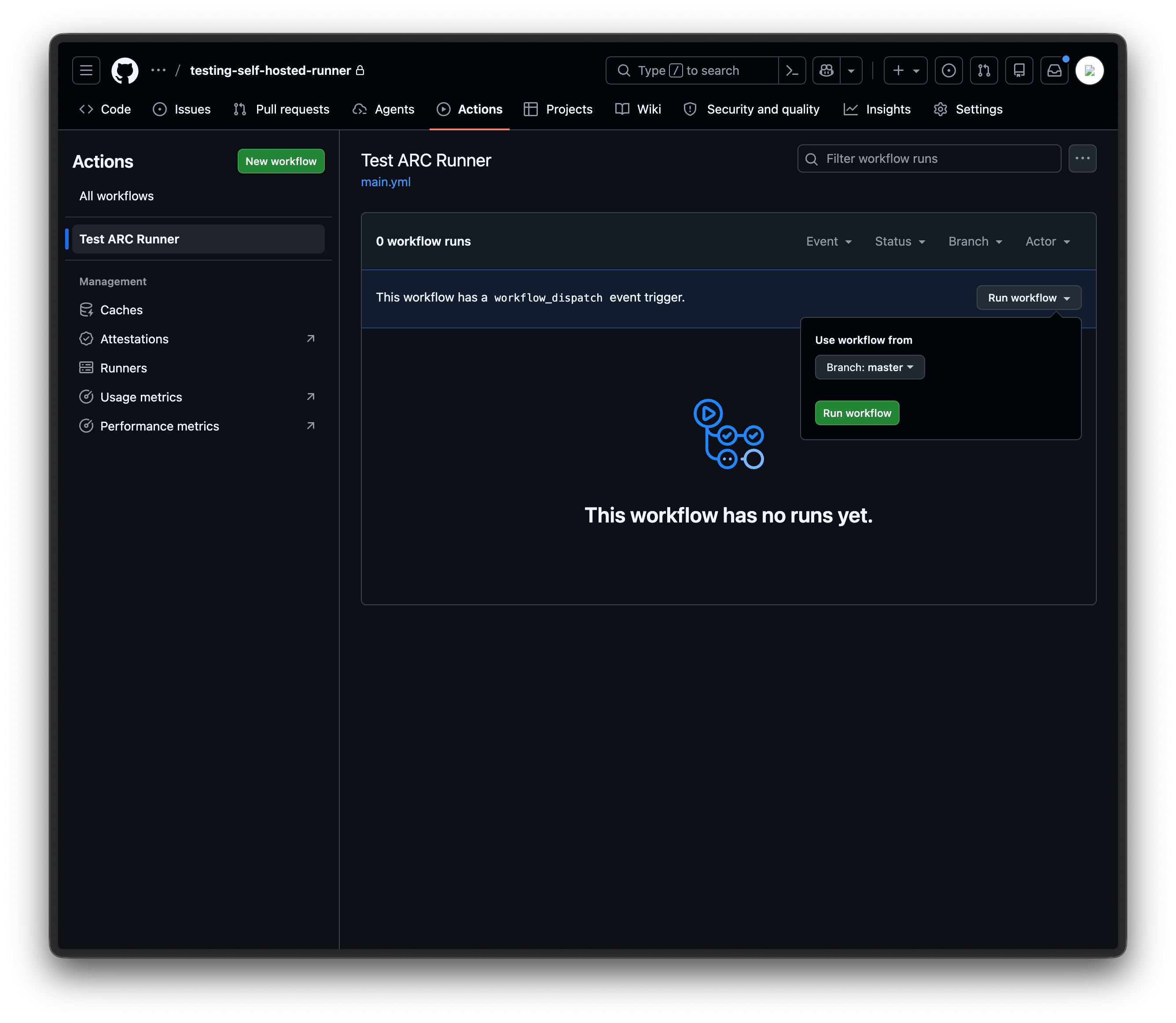The image size is (1176, 1023).
Task: Click the Performance metrics gauge icon
Action: [x=86, y=426]
